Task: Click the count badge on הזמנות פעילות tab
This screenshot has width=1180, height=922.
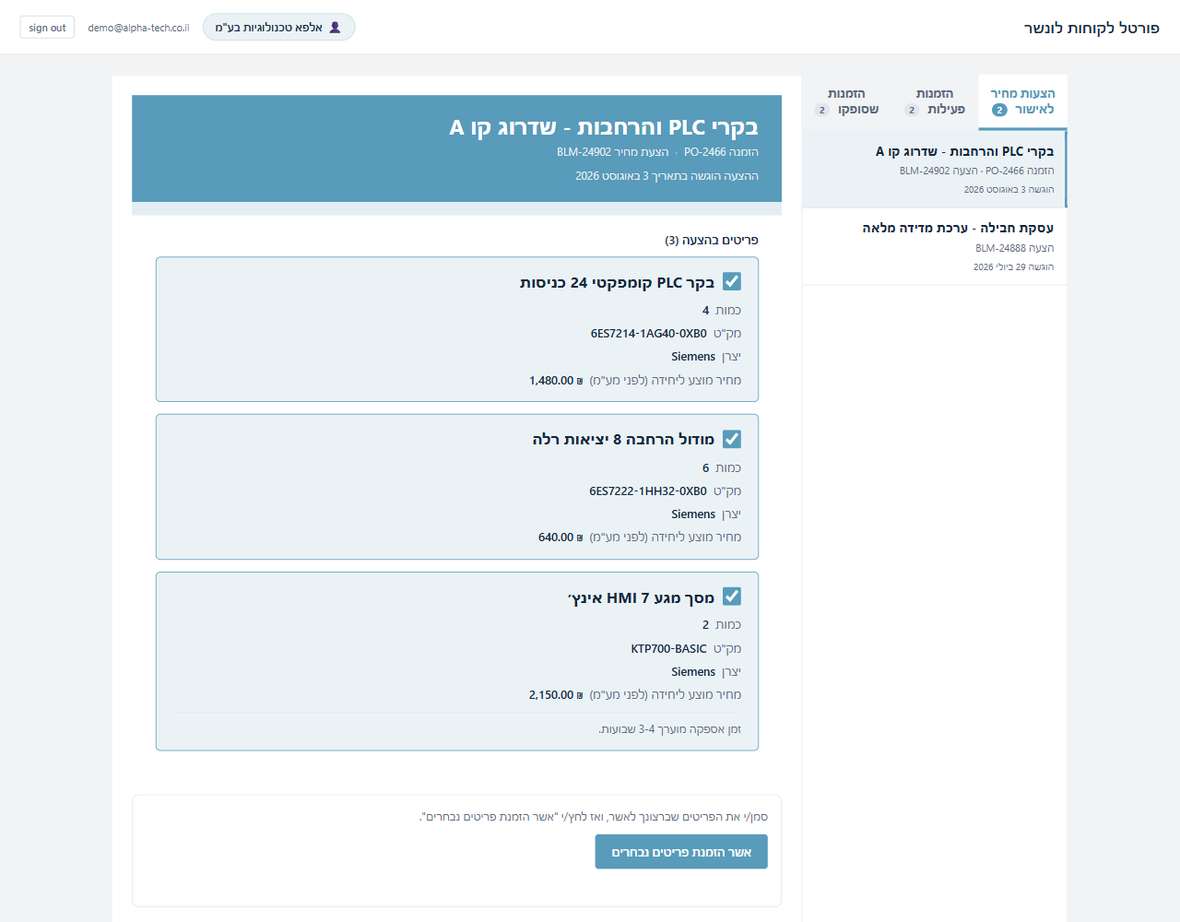Action: point(911,110)
